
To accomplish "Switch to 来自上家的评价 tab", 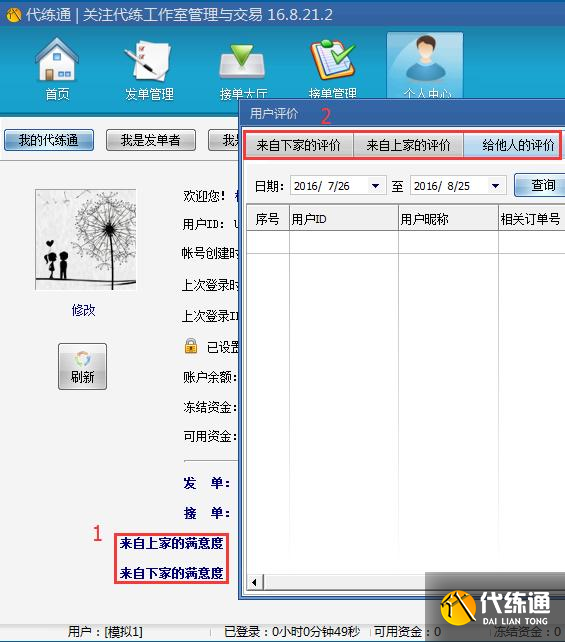I will (408, 145).
